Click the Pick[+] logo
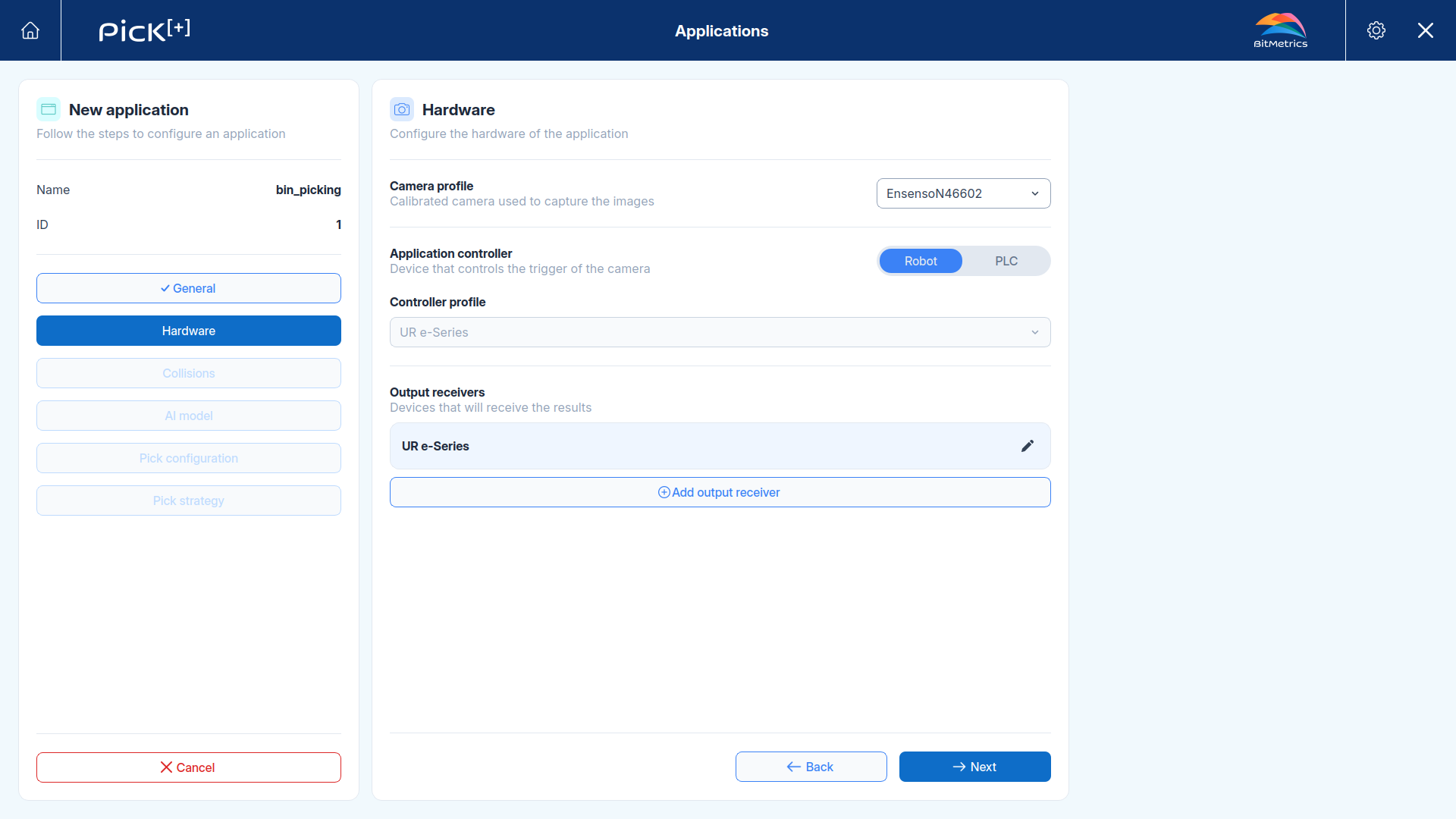The height and width of the screenshot is (819, 1456). 144,30
